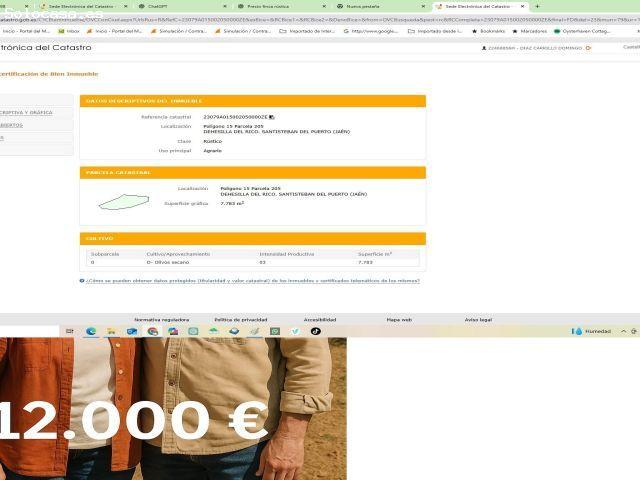The width and height of the screenshot is (640, 480).
Task: Open File Explorer from the taskbar
Action: tap(111, 331)
